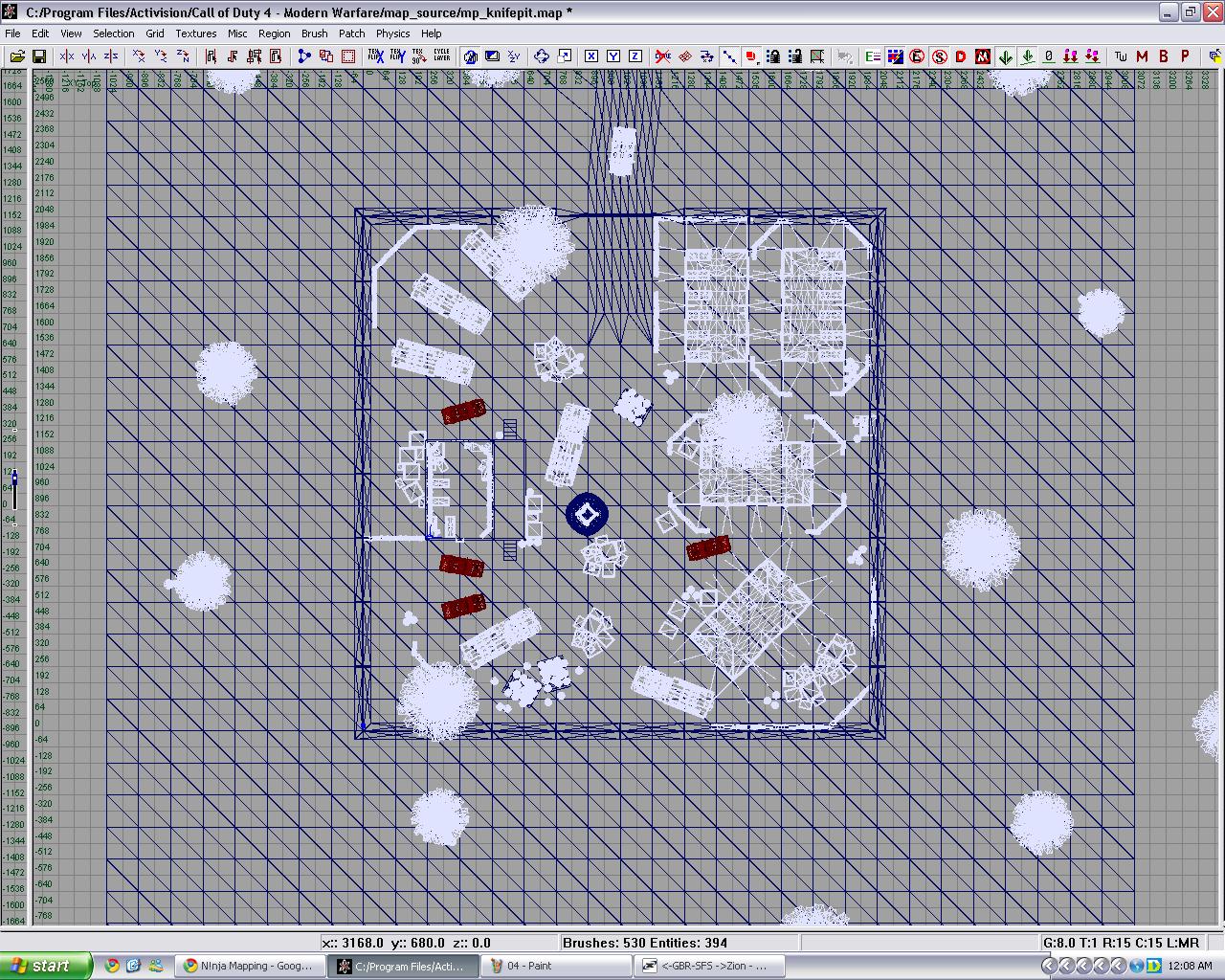Switch to the Y view button

[613, 56]
